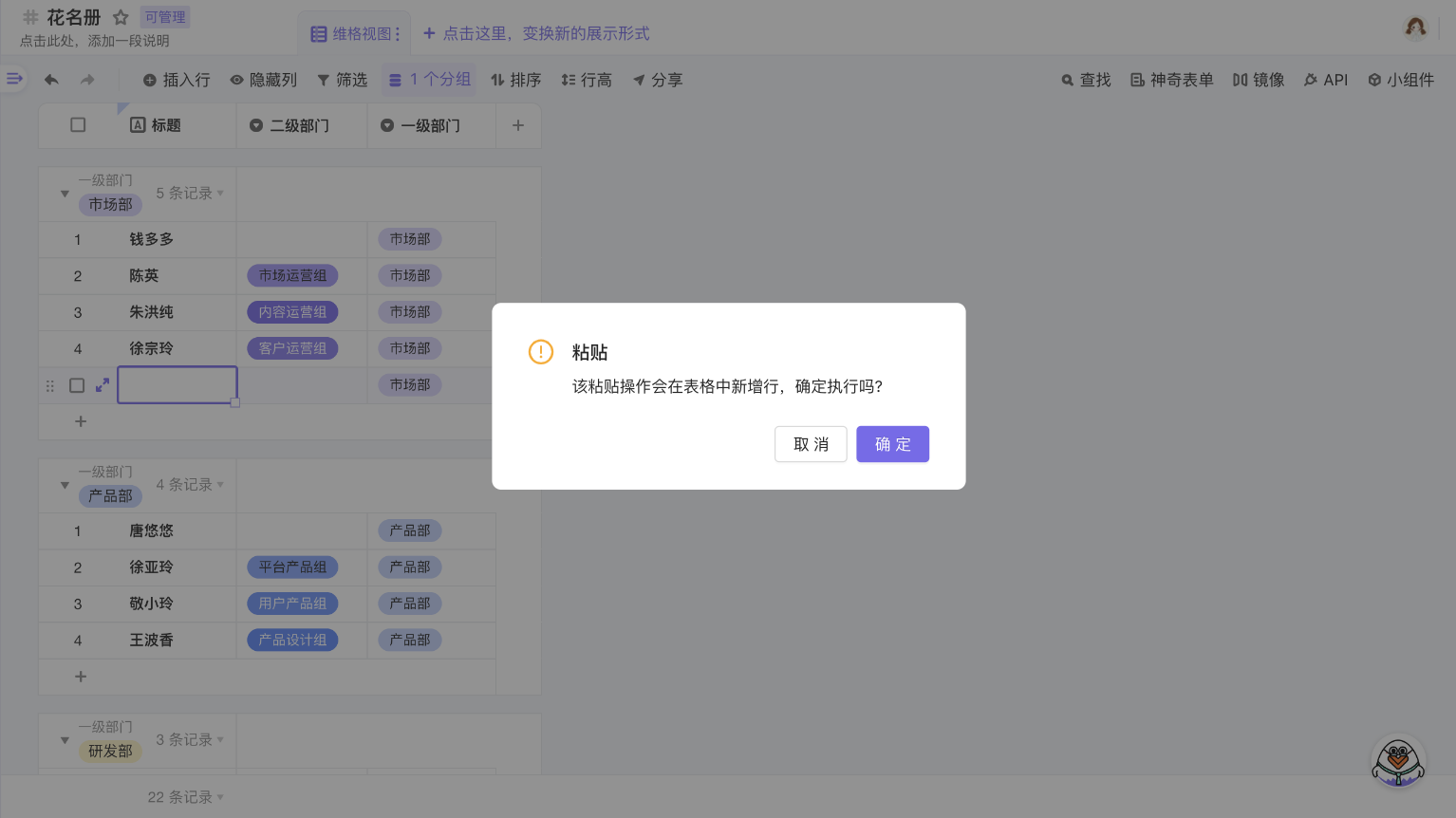Open the 22 条记录 statistics dropdown
Screen dimensions: 1456x818
coord(185,797)
